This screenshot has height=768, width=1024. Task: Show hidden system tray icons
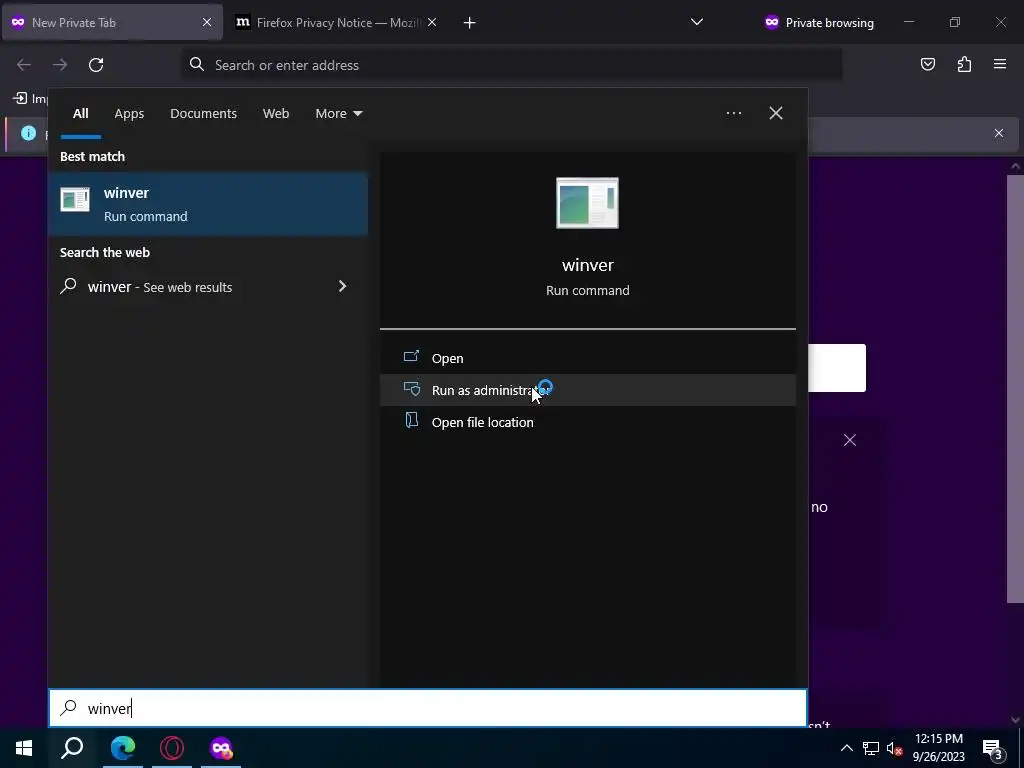click(846, 748)
